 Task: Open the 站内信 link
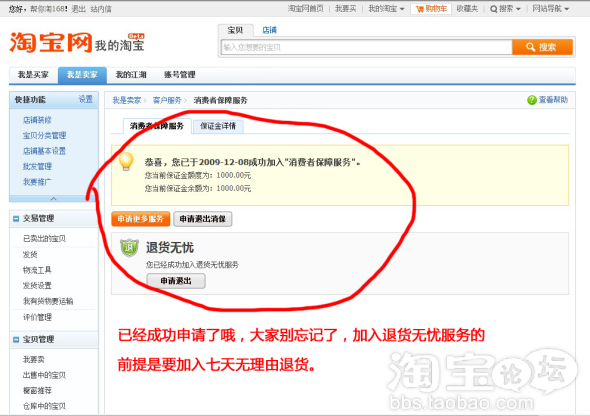(x=101, y=9)
